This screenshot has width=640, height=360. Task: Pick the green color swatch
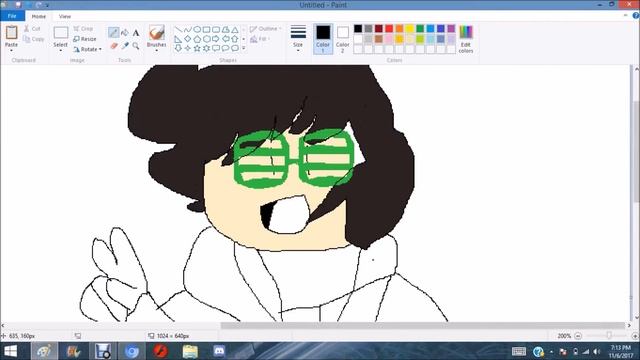click(x=420, y=29)
